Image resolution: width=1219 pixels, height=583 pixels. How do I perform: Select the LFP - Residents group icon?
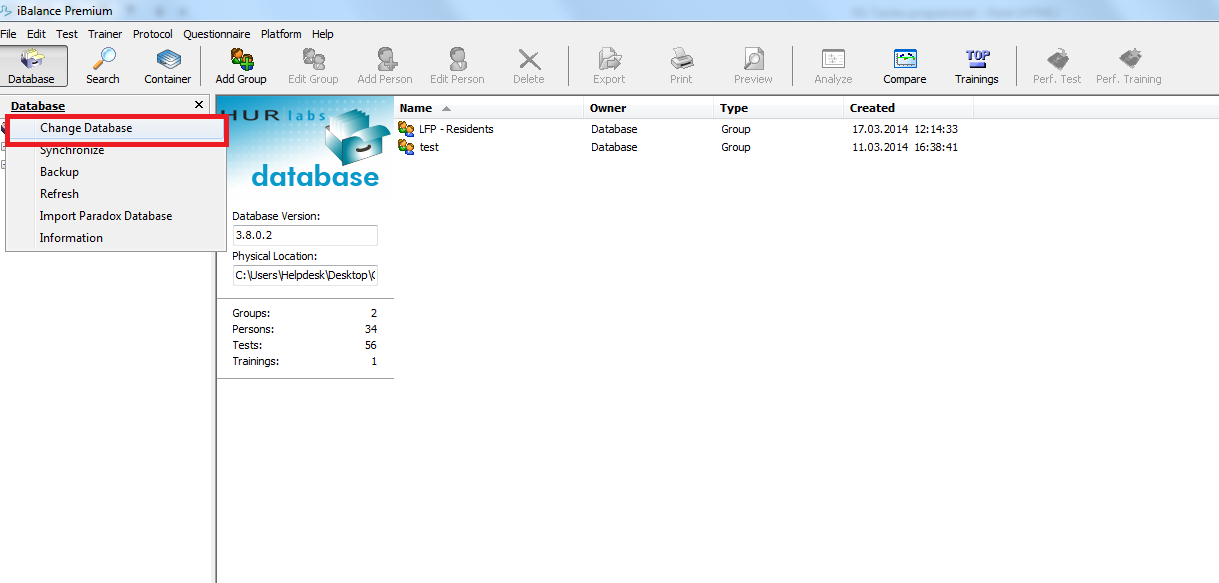406,129
